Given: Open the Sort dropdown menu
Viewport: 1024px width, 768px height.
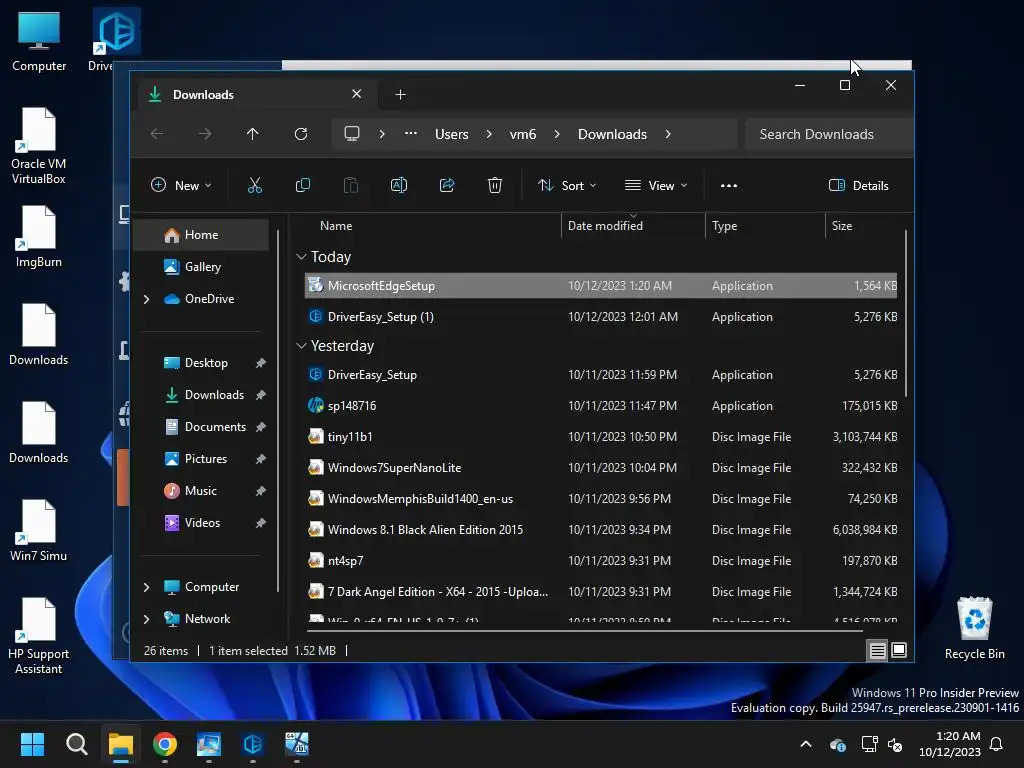Looking at the screenshot, I should (x=567, y=185).
